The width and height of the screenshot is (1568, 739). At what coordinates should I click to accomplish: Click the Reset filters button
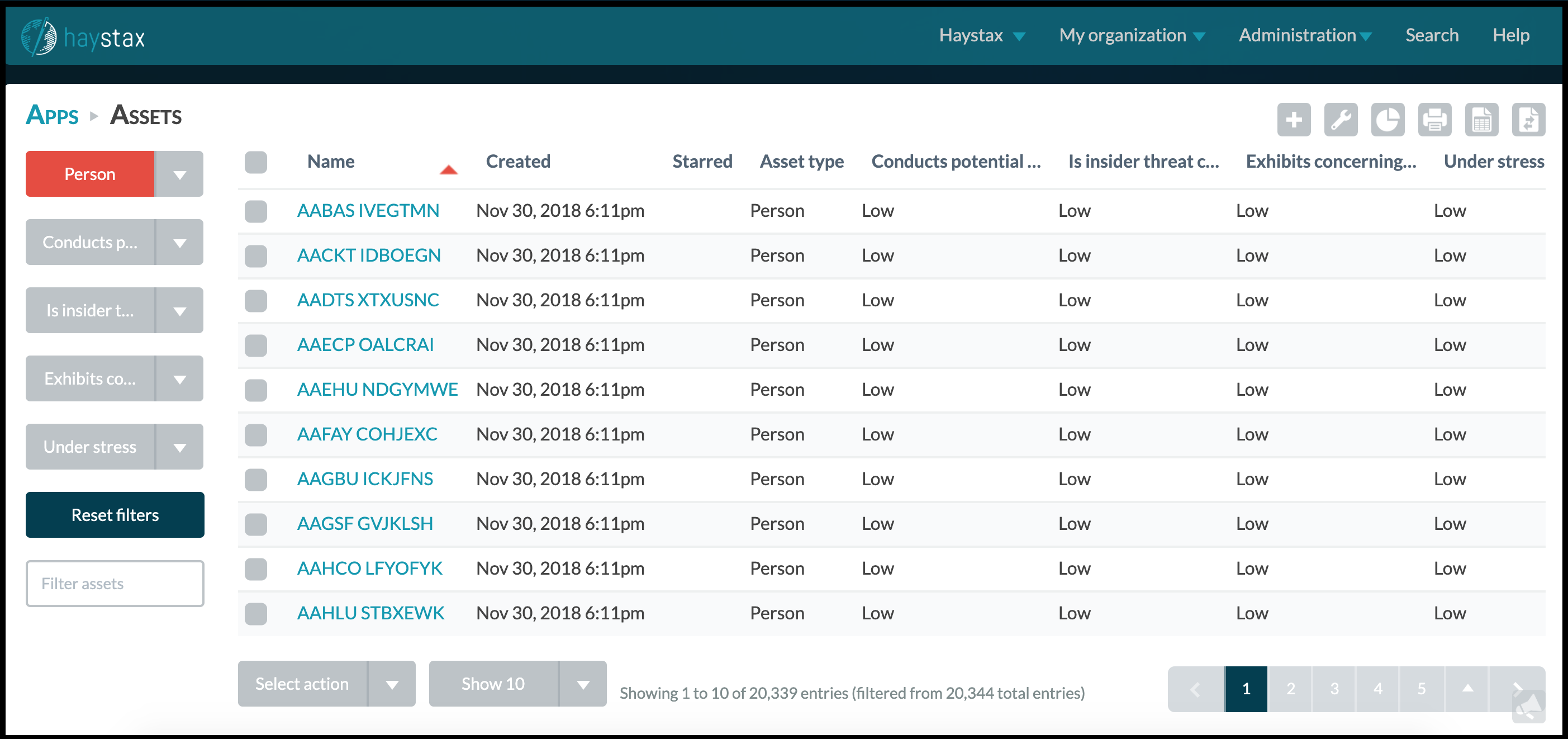coord(115,515)
